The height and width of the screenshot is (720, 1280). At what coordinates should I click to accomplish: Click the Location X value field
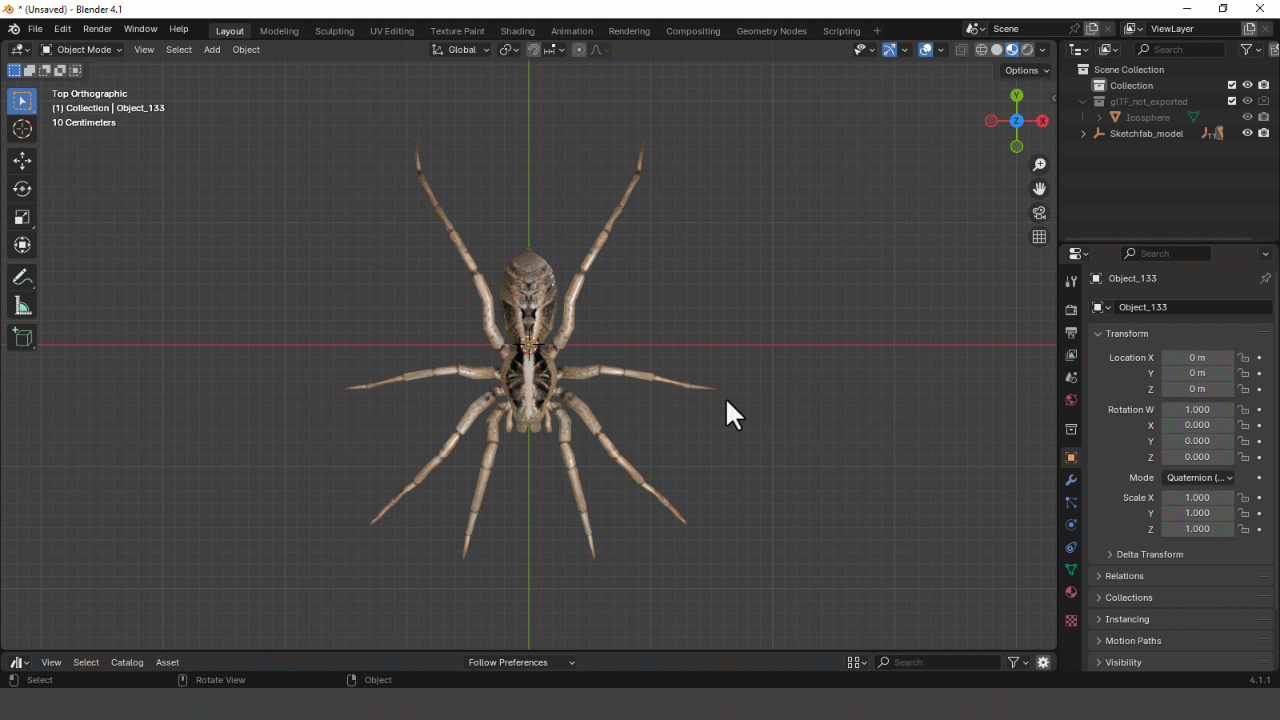[x=1196, y=357]
